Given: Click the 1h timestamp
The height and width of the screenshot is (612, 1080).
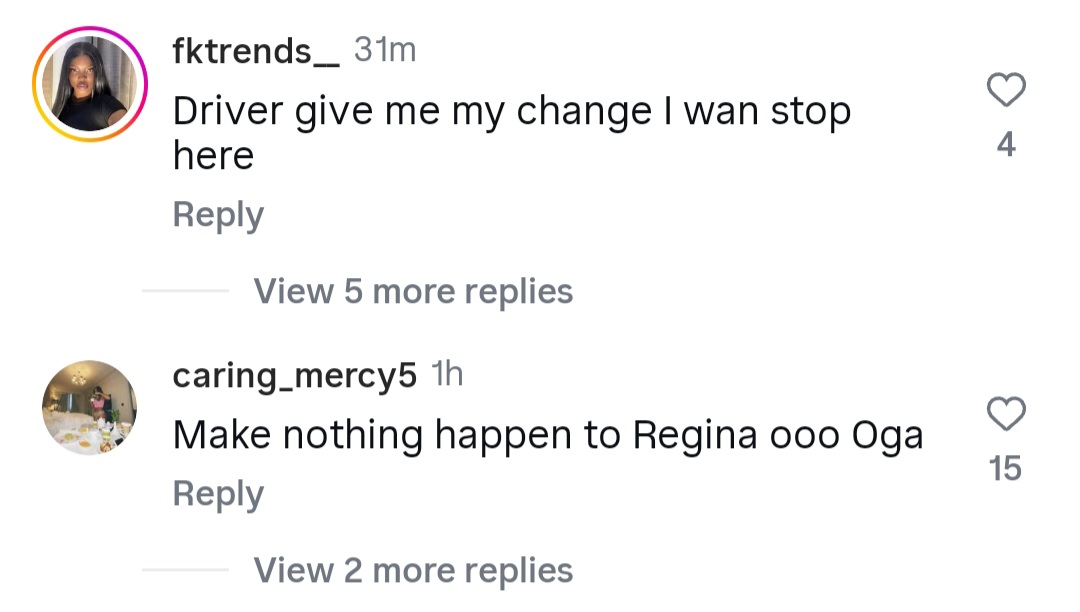Looking at the screenshot, I should [x=447, y=375].
